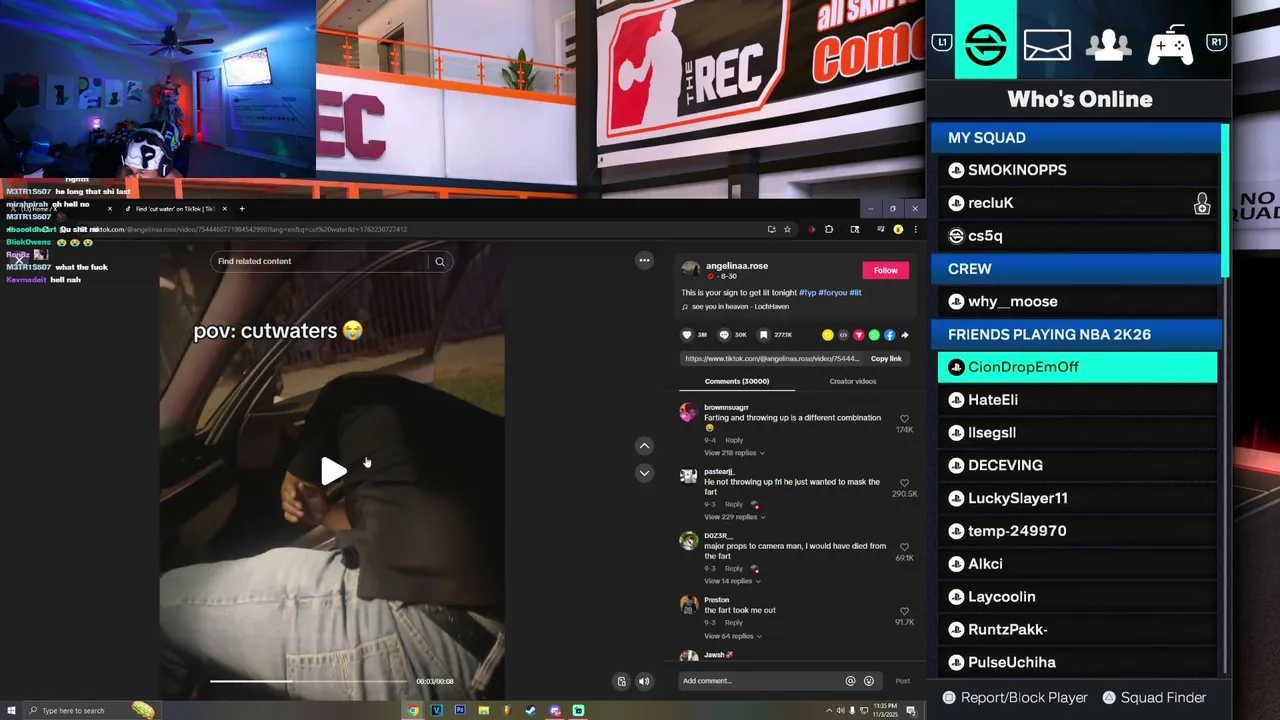Play the paused TikTok video
The image size is (1280, 720).
333,471
